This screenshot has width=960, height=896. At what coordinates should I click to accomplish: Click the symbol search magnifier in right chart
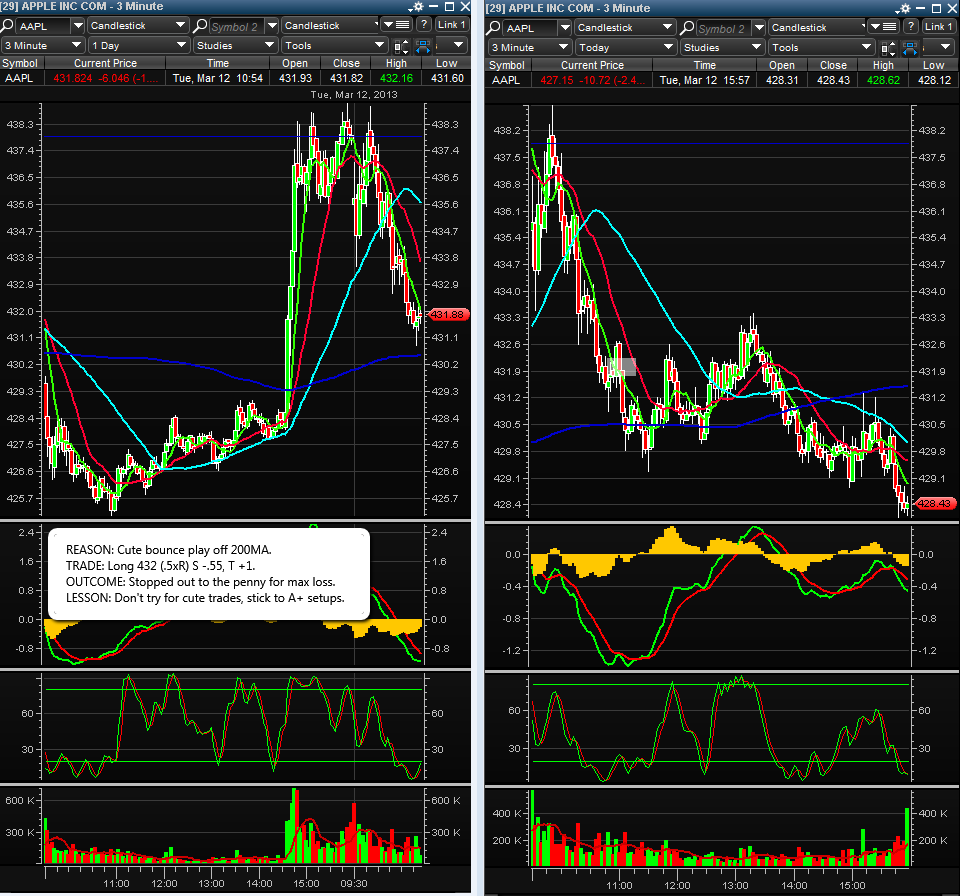(495, 28)
